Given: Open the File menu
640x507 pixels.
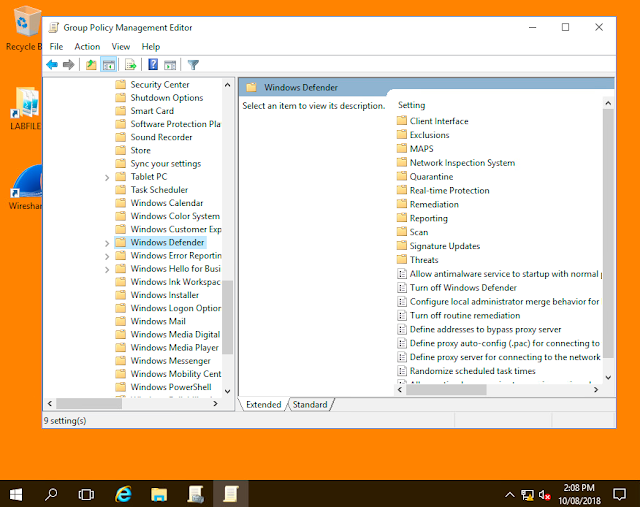Looking at the screenshot, I should coord(56,47).
